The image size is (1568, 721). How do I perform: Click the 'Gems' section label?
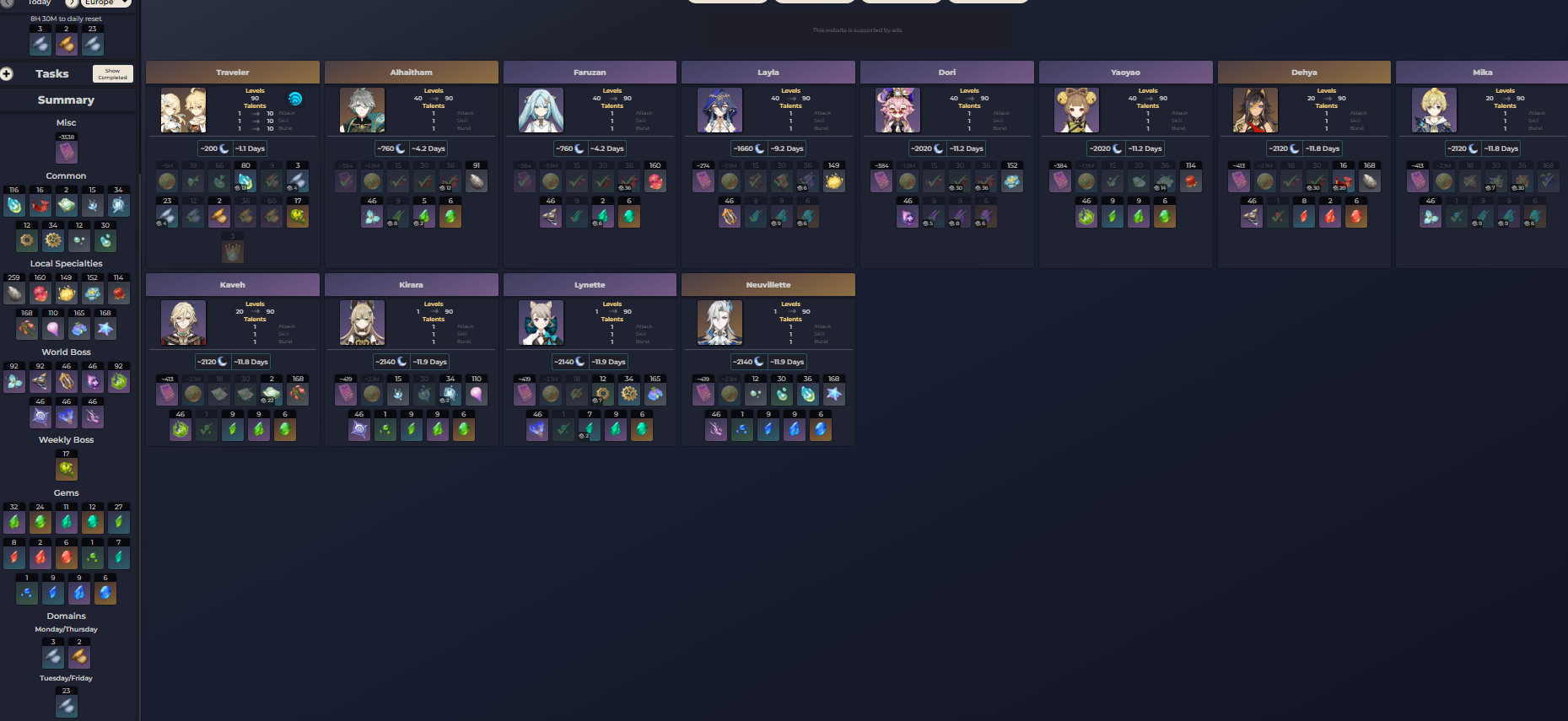point(67,493)
